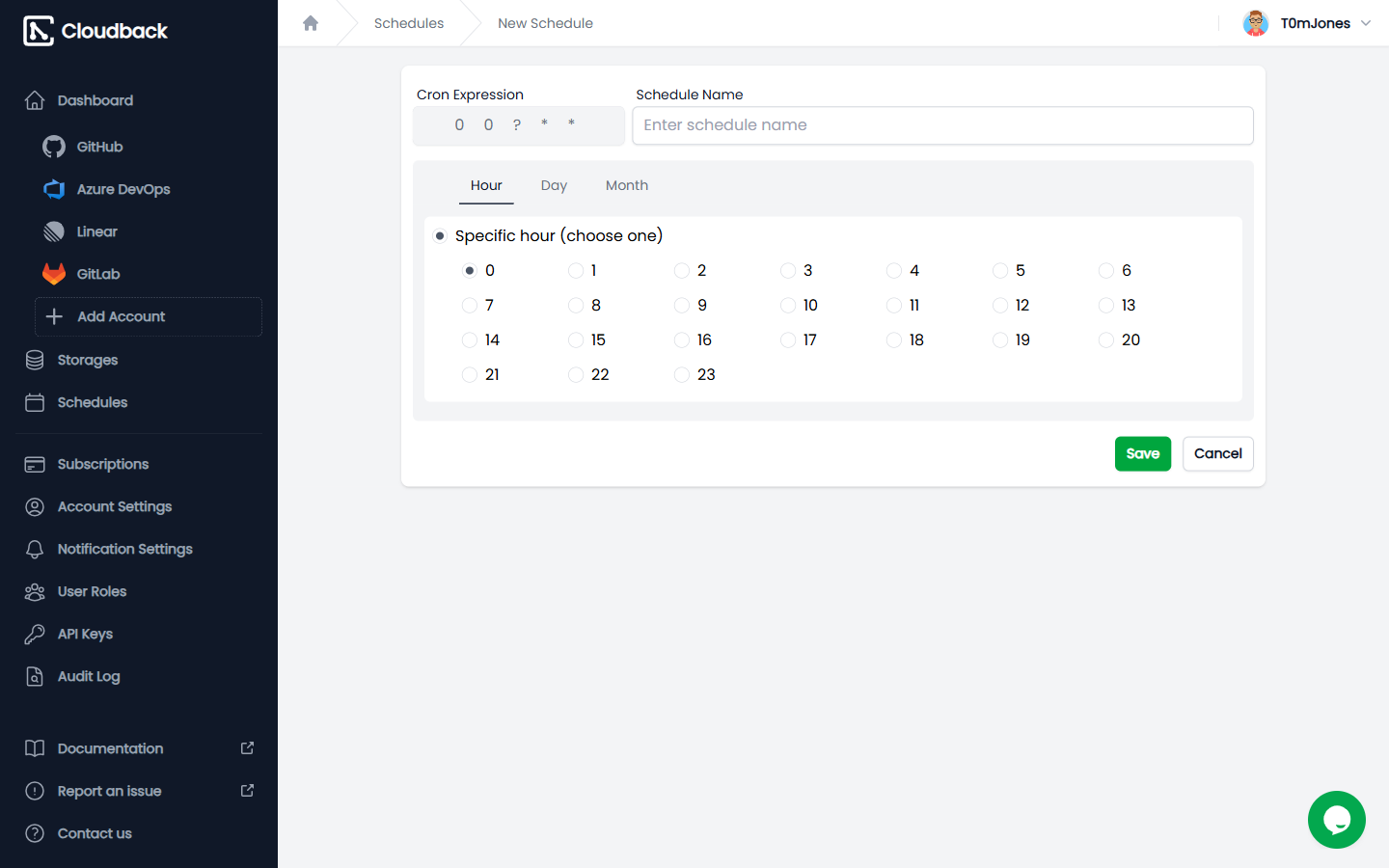
Task: Expand the TOmJones user menu chevron
Action: pyautogui.click(x=1366, y=23)
